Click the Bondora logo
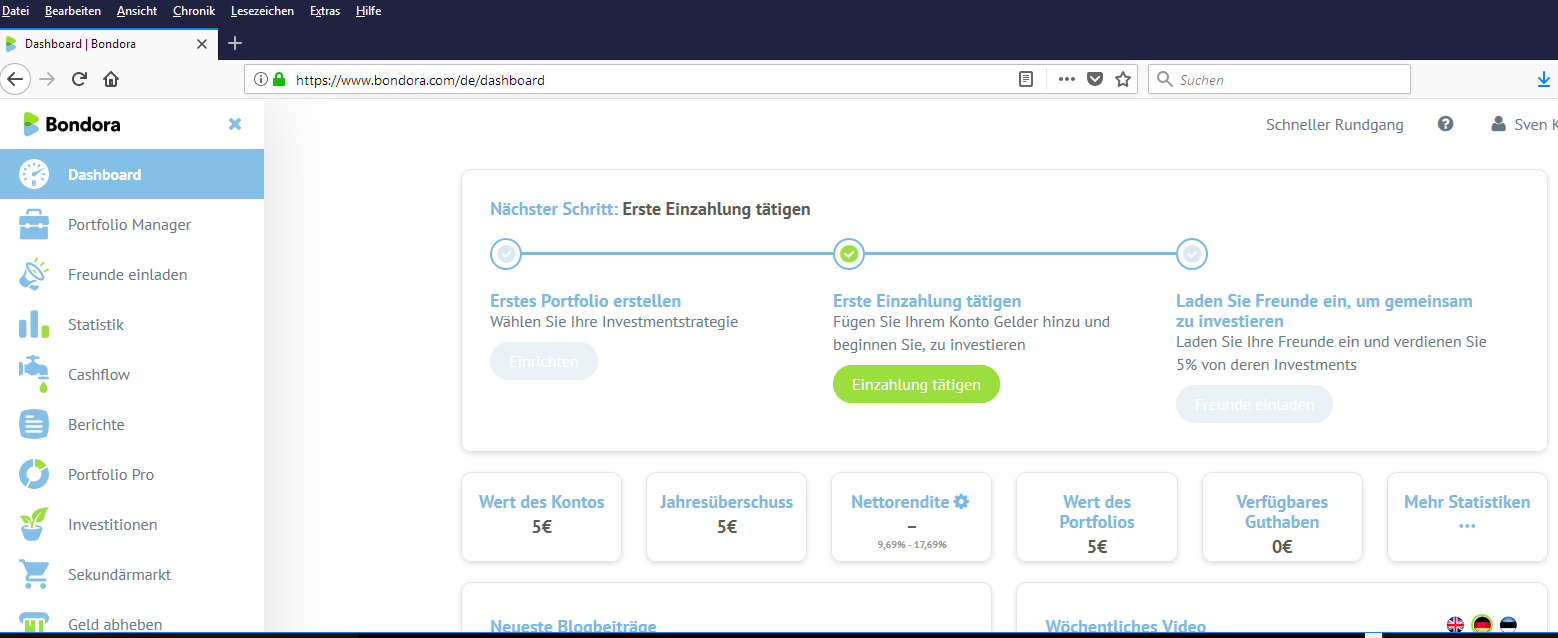The width and height of the screenshot is (1558, 638). click(x=71, y=124)
